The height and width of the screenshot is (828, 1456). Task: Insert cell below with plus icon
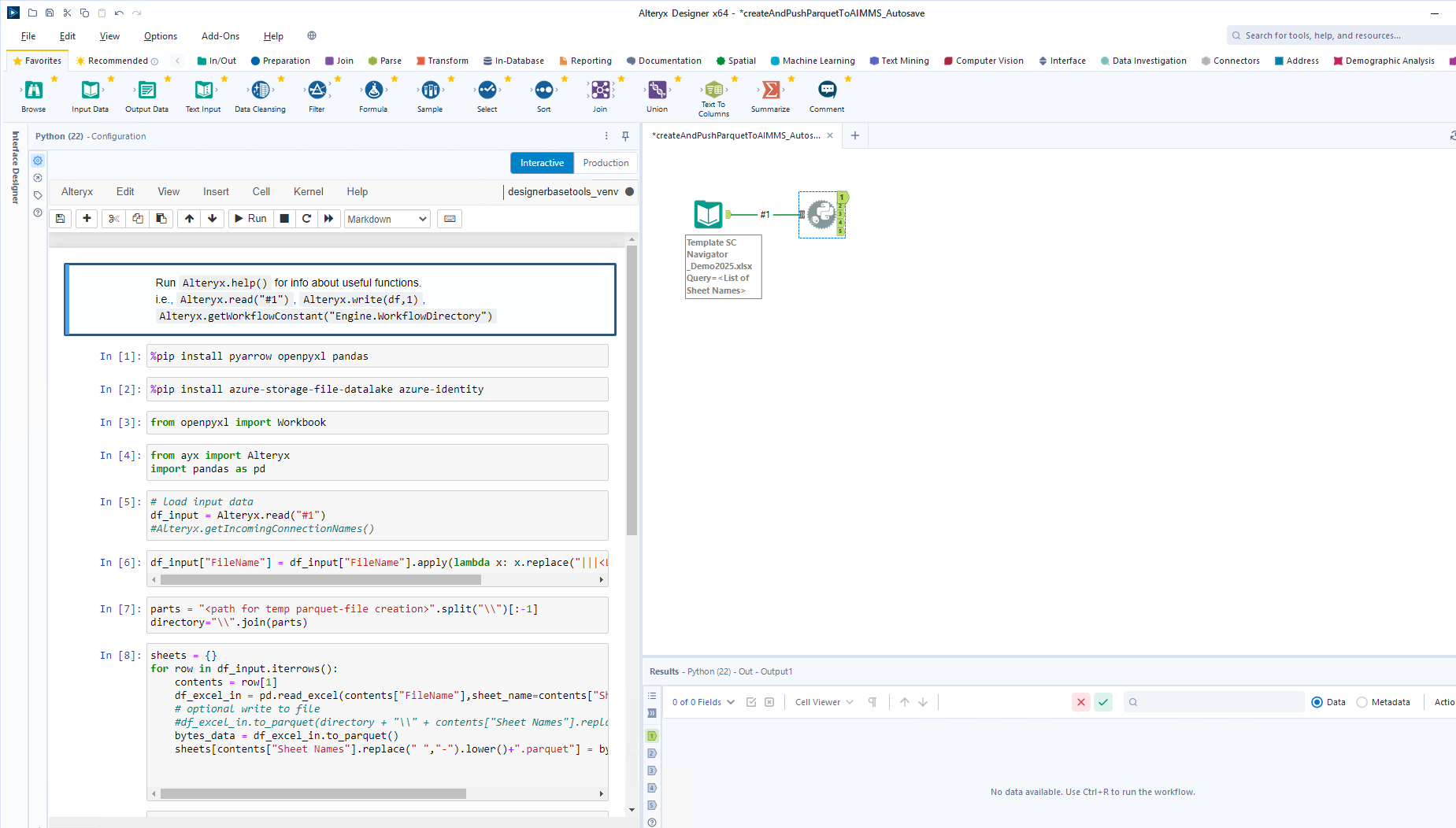coord(87,219)
